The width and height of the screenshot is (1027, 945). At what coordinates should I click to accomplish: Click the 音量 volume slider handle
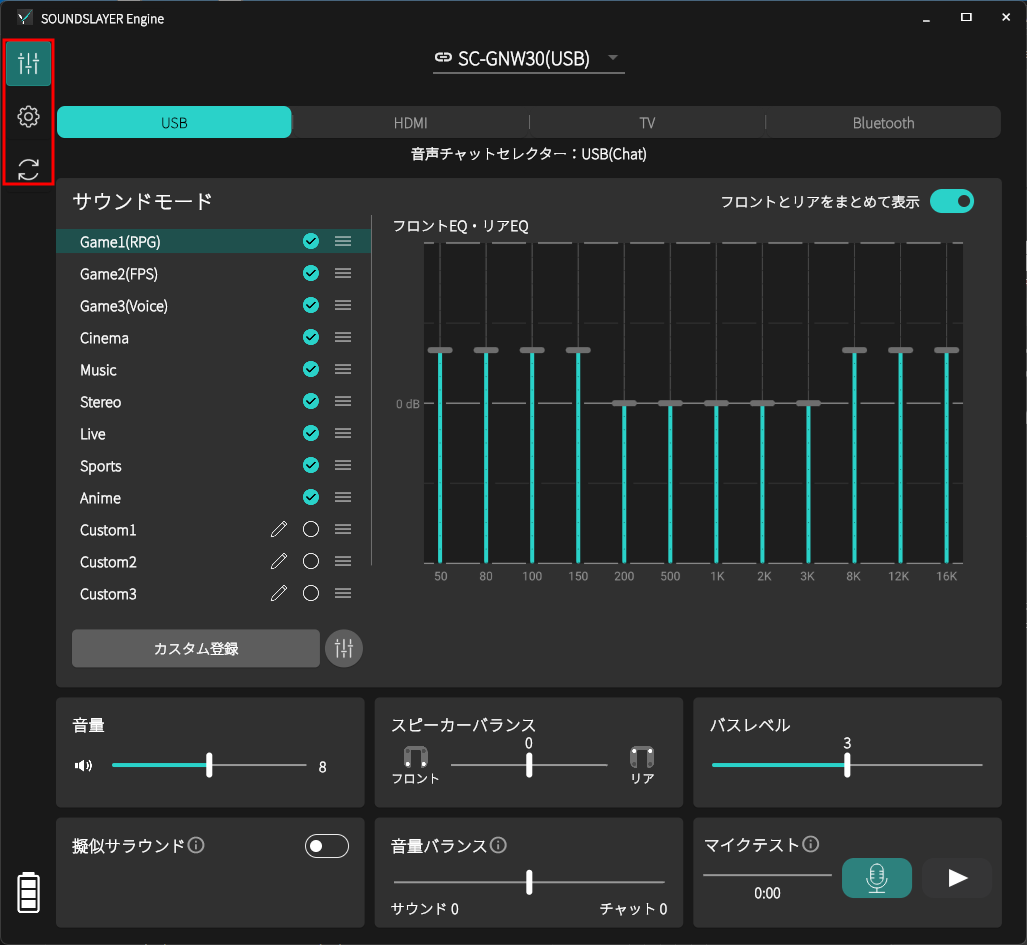(209, 765)
